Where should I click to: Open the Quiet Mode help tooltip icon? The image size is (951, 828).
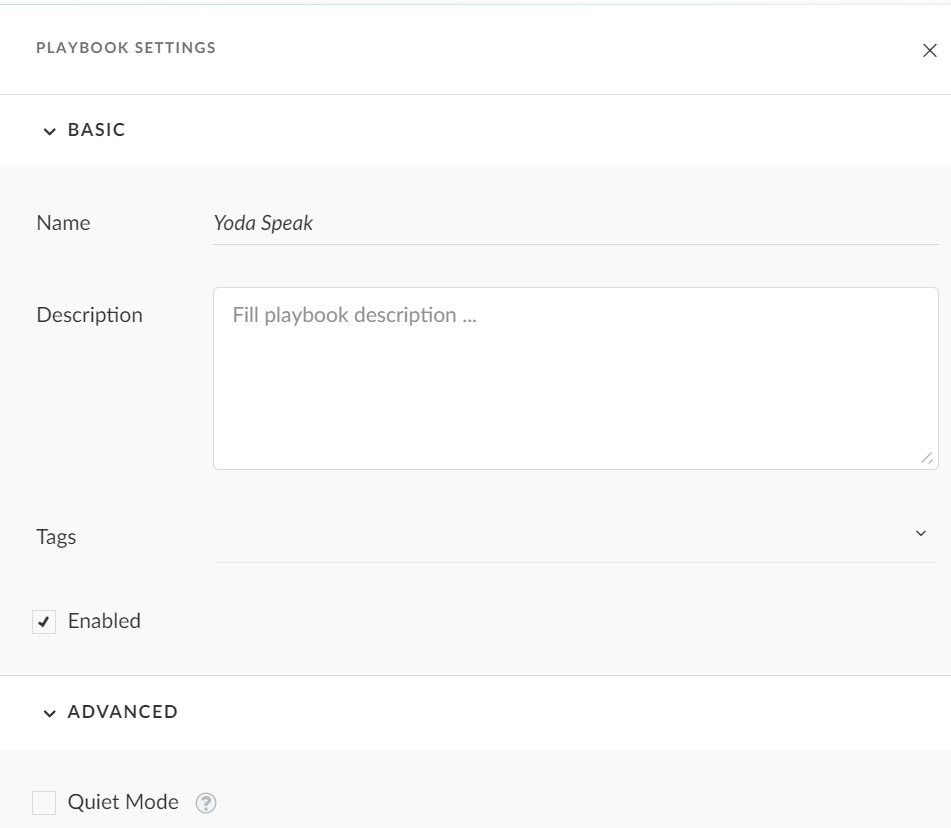pos(206,803)
